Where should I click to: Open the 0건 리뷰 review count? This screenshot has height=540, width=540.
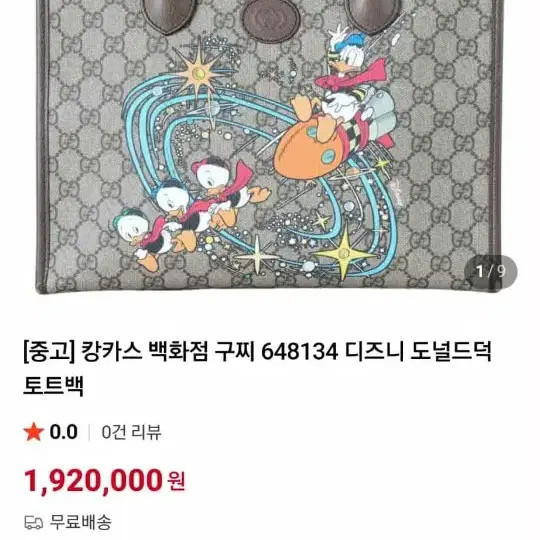click(x=132, y=432)
